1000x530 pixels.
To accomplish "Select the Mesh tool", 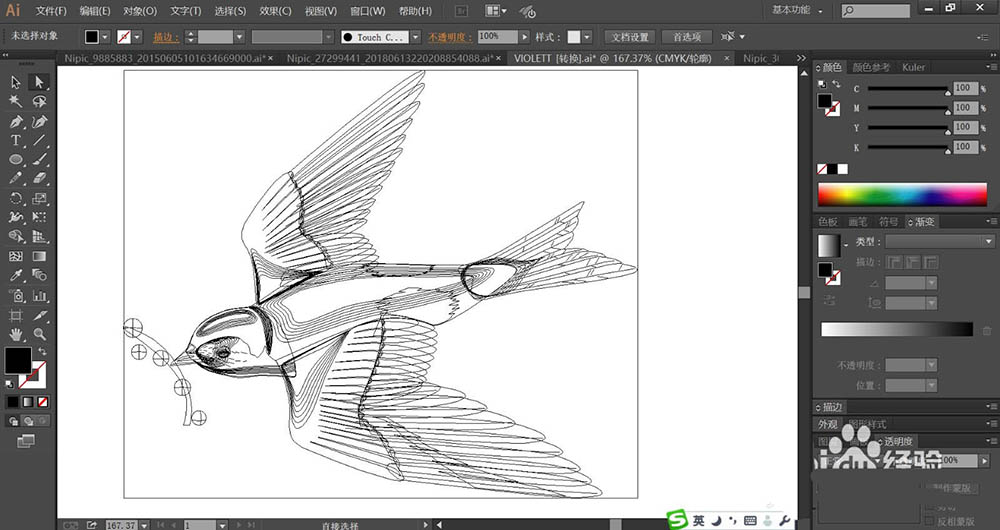I will coord(16,256).
